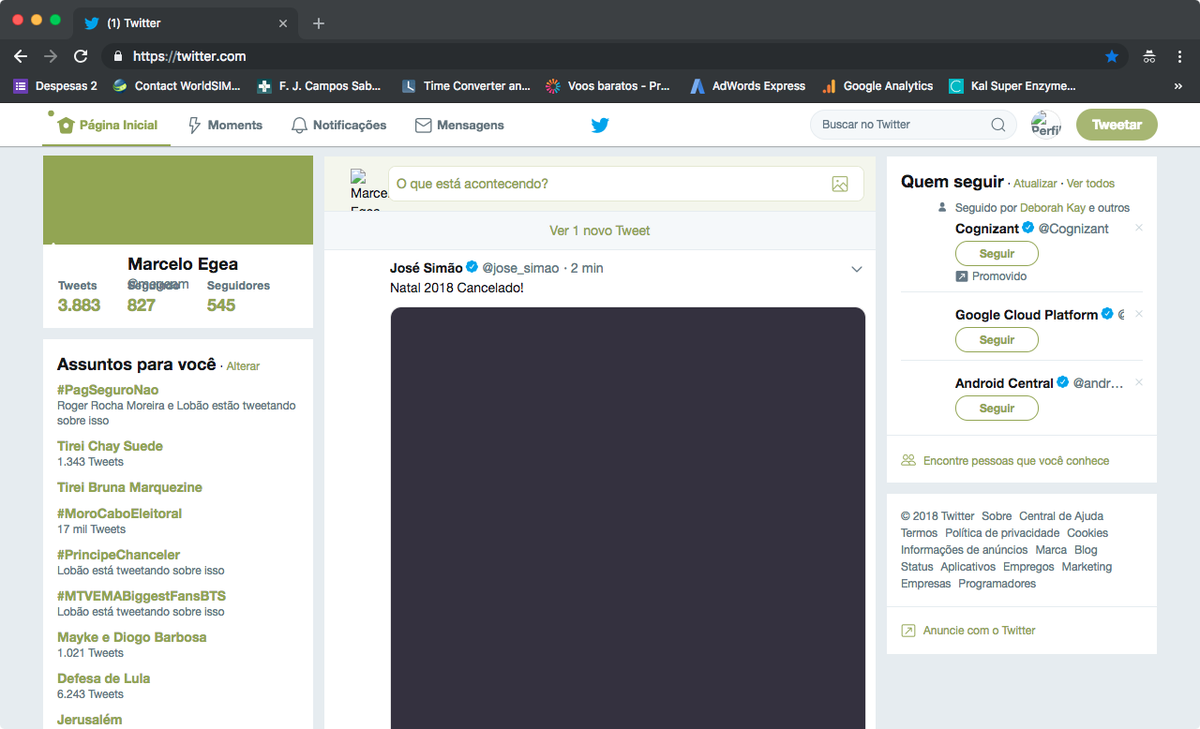Click 'Ver 1 novo Tweet' bar
The height and width of the screenshot is (729, 1200).
click(600, 230)
